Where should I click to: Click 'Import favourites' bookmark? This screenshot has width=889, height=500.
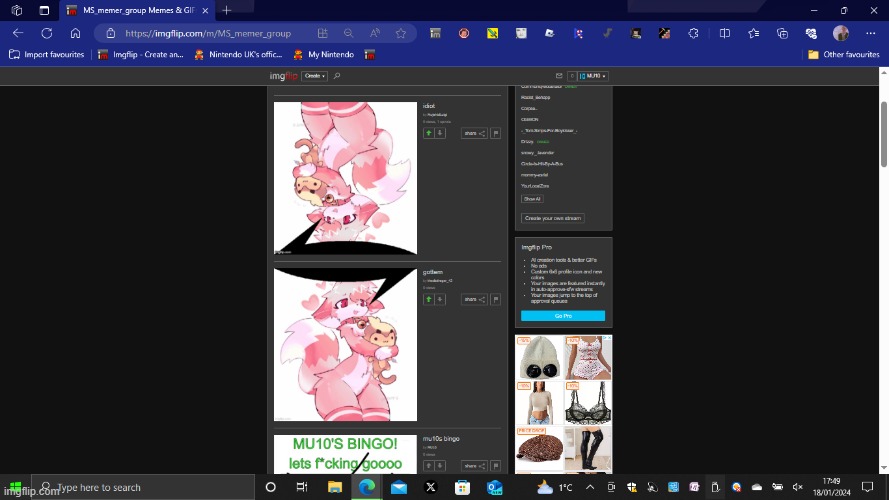[x=46, y=54]
